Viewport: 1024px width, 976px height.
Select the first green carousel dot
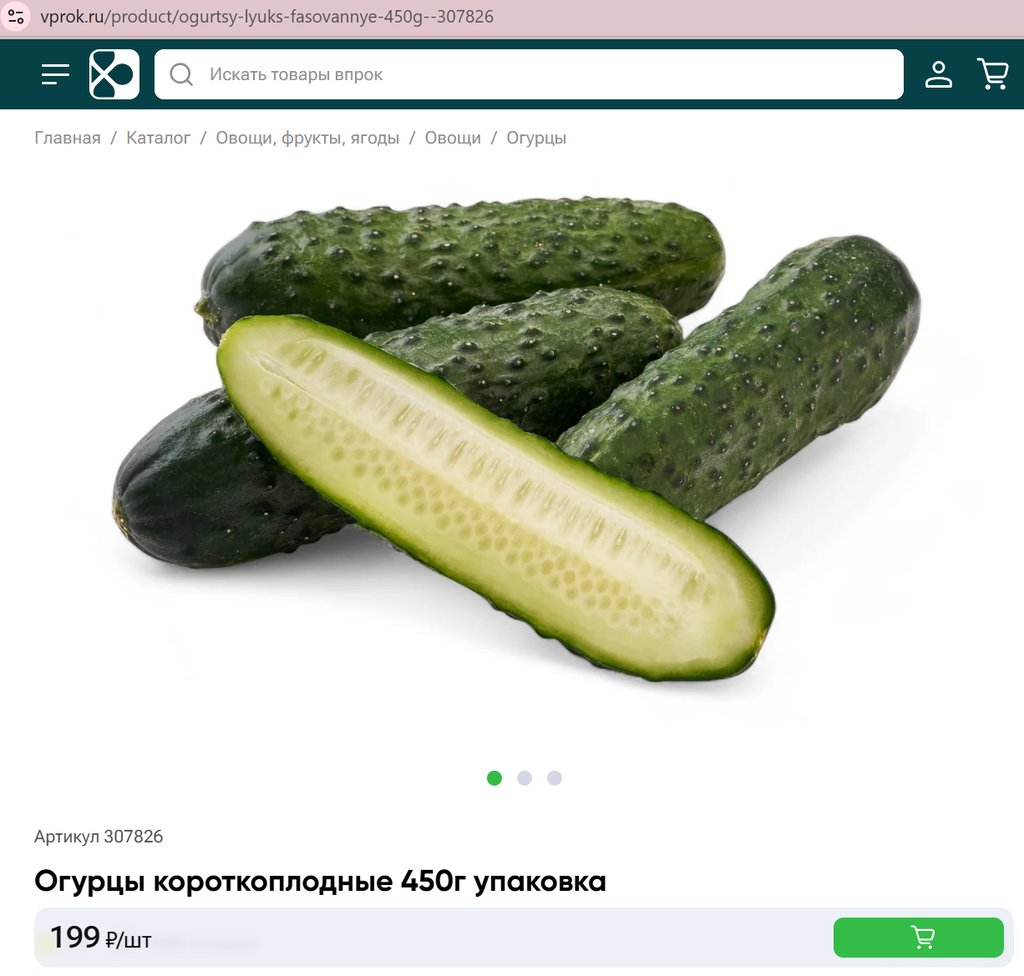click(494, 778)
